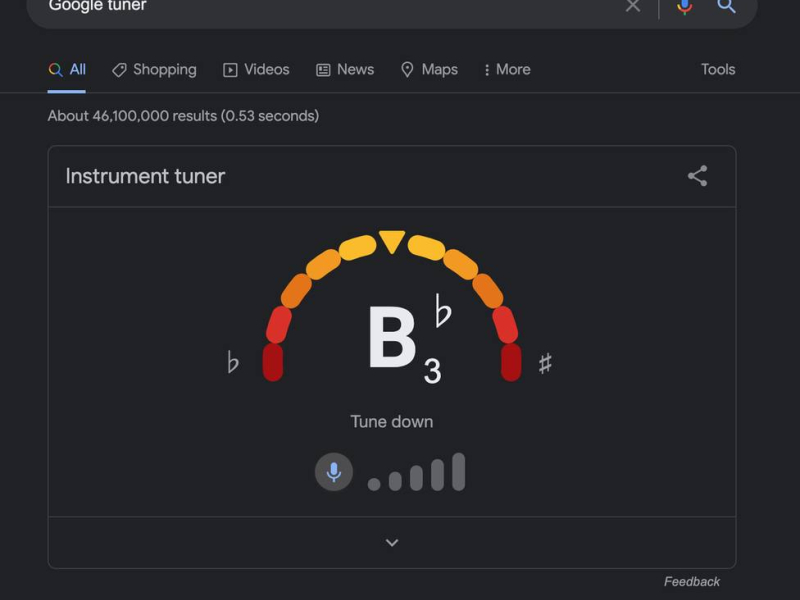The width and height of the screenshot is (800, 600).
Task: Open the Maps tab
Action: tap(429, 69)
